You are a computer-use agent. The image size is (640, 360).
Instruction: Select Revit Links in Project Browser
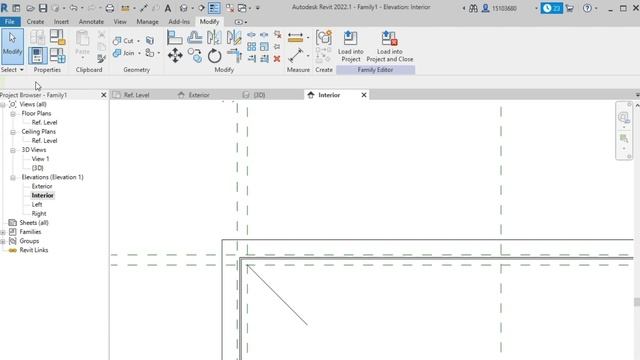click(33, 250)
